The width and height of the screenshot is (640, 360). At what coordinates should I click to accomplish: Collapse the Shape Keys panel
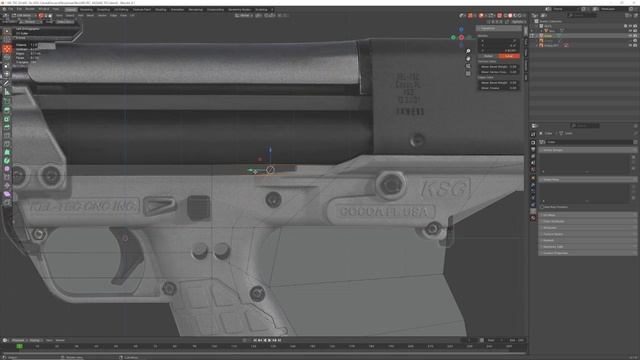click(588, 179)
